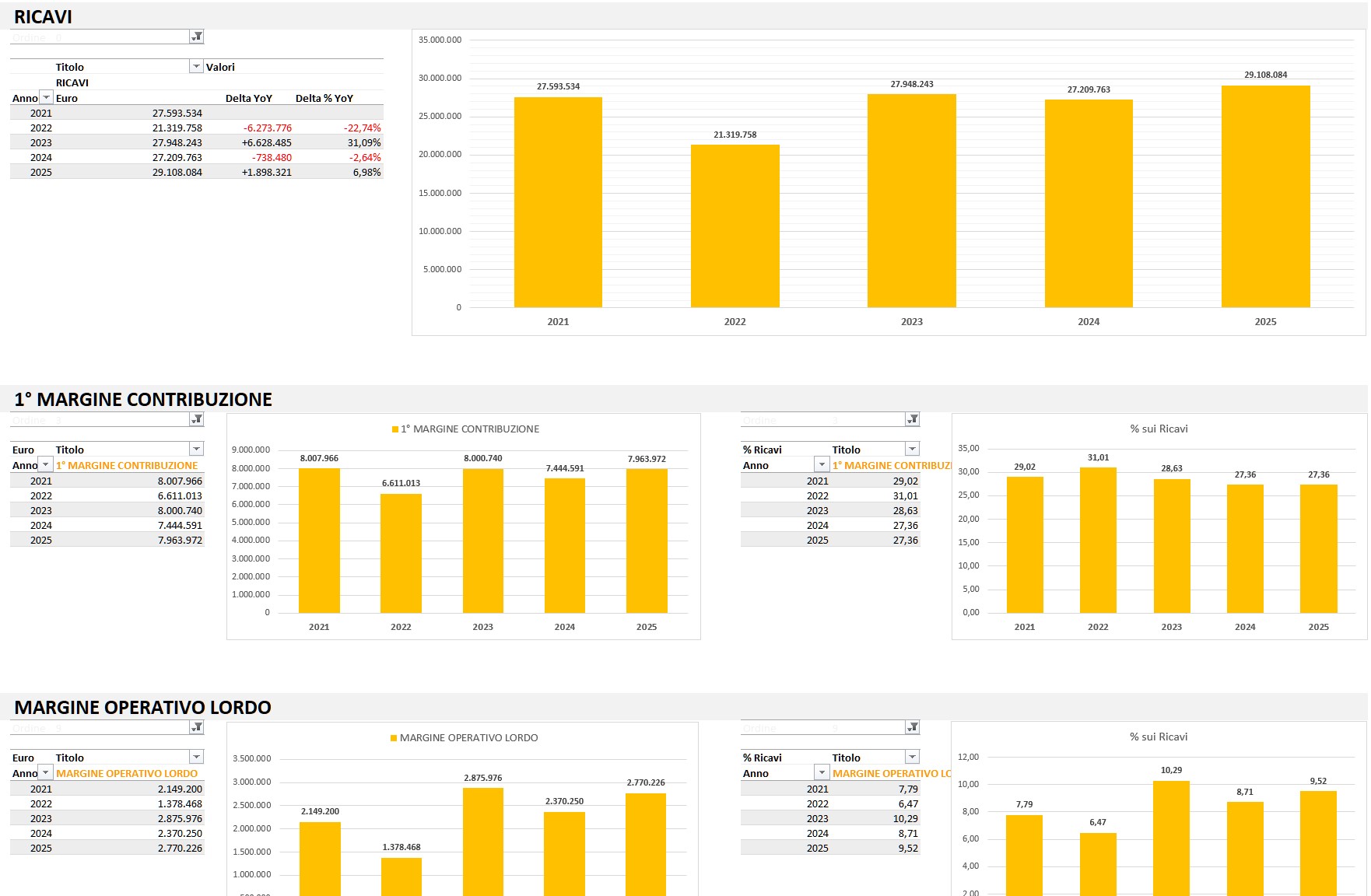
Task: Click the "Delta % YoY" column header
Action: point(324,98)
